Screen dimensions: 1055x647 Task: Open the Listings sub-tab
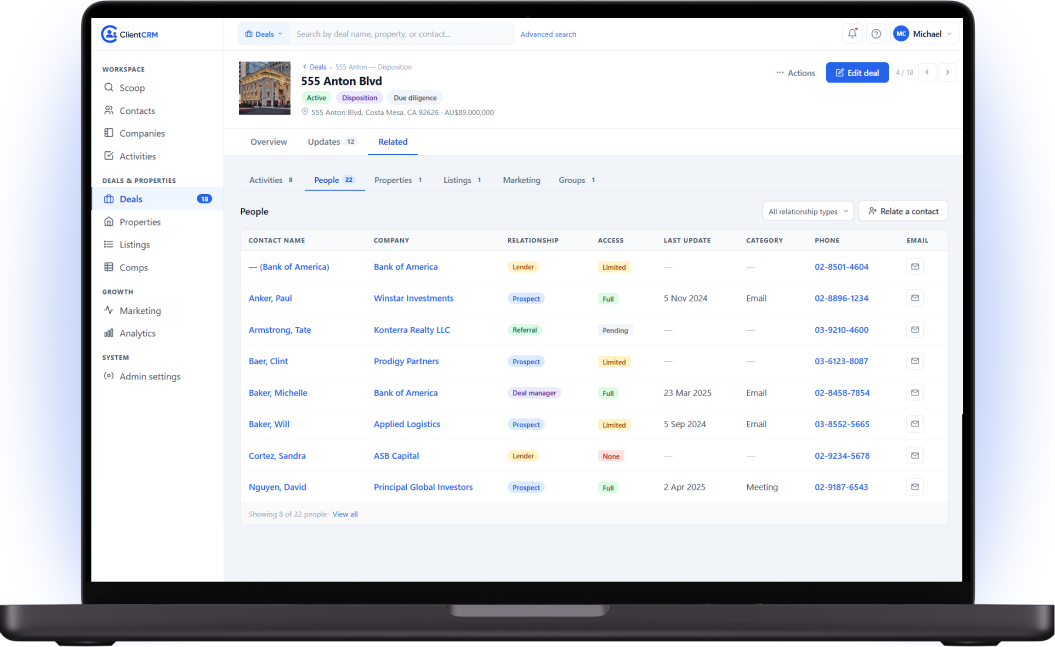coord(462,180)
